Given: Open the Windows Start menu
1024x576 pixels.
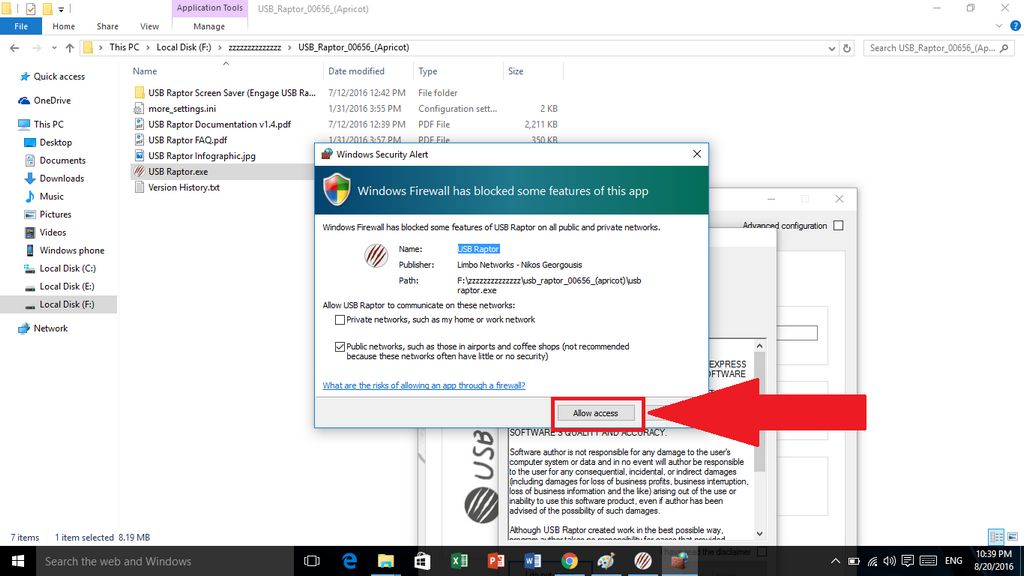Looking at the screenshot, I should (x=18, y=561).
